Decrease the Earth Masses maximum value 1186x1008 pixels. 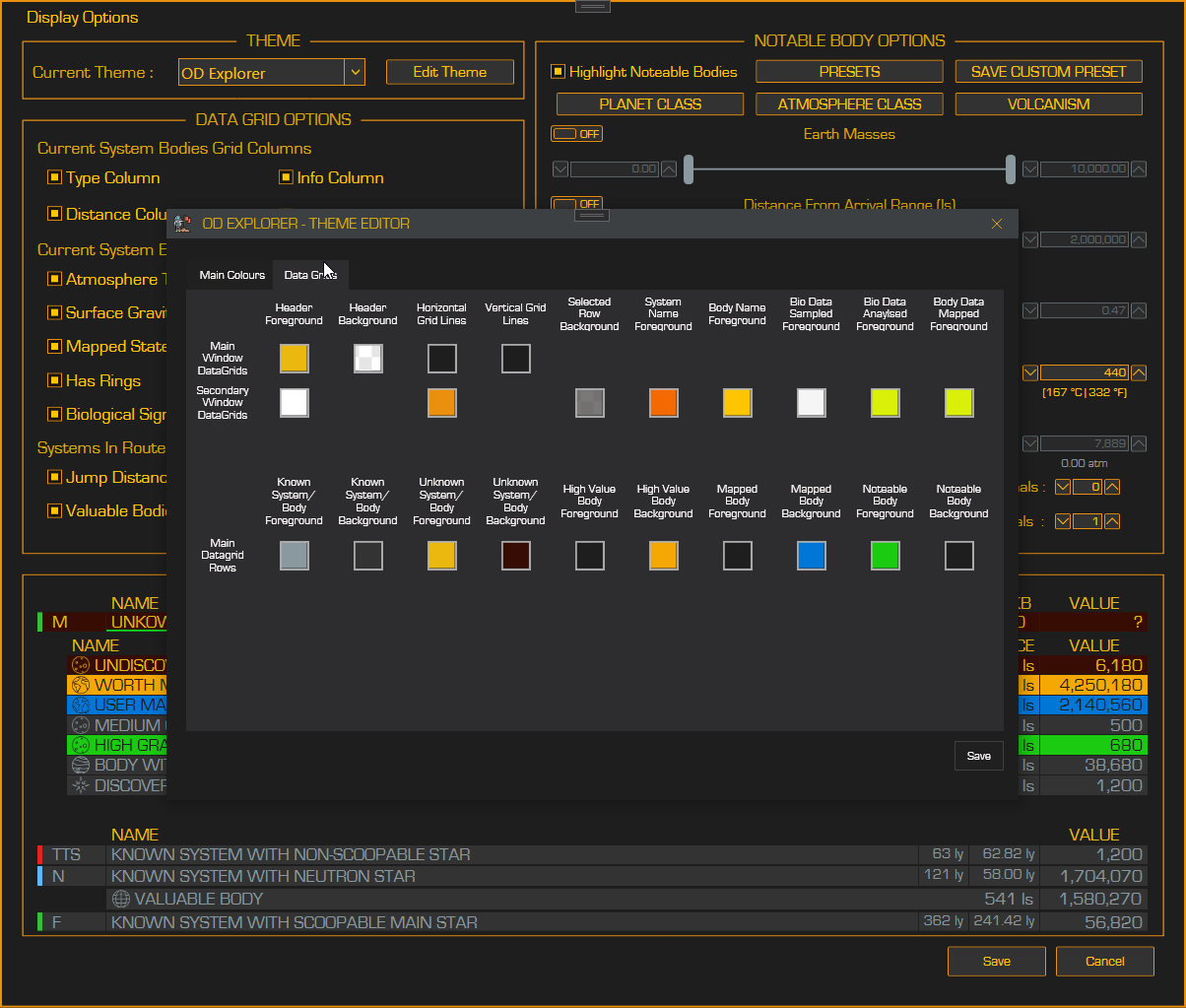click(1030, 169)
